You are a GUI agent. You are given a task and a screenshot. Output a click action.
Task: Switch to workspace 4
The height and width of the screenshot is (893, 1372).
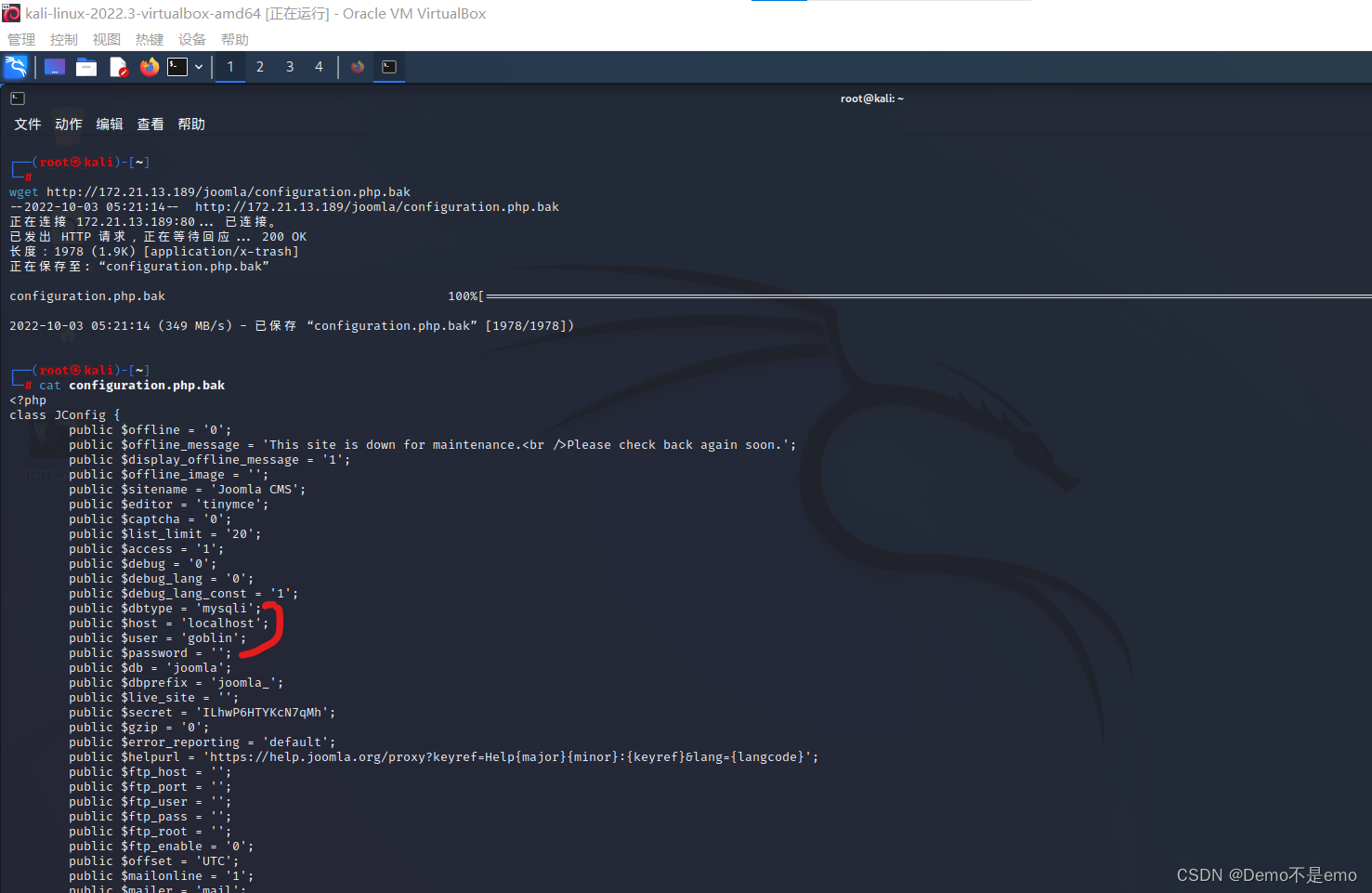tap(319, 67)
